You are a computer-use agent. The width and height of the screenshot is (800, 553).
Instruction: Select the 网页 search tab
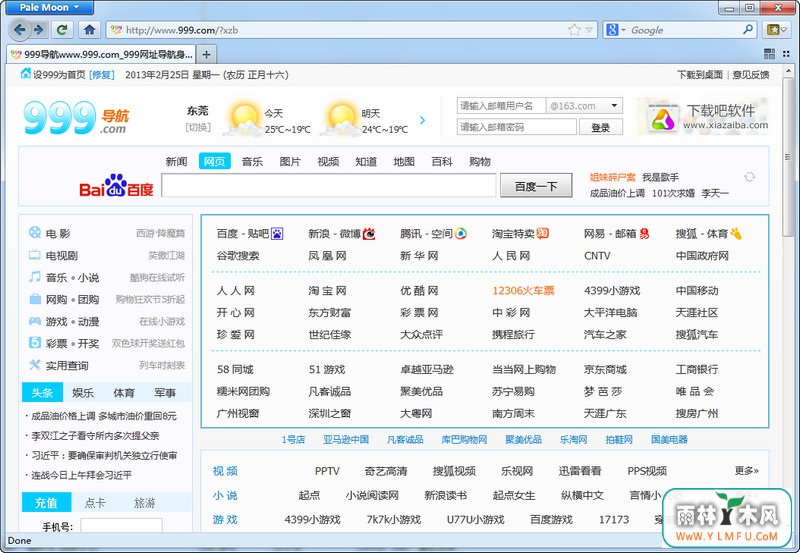214,162
